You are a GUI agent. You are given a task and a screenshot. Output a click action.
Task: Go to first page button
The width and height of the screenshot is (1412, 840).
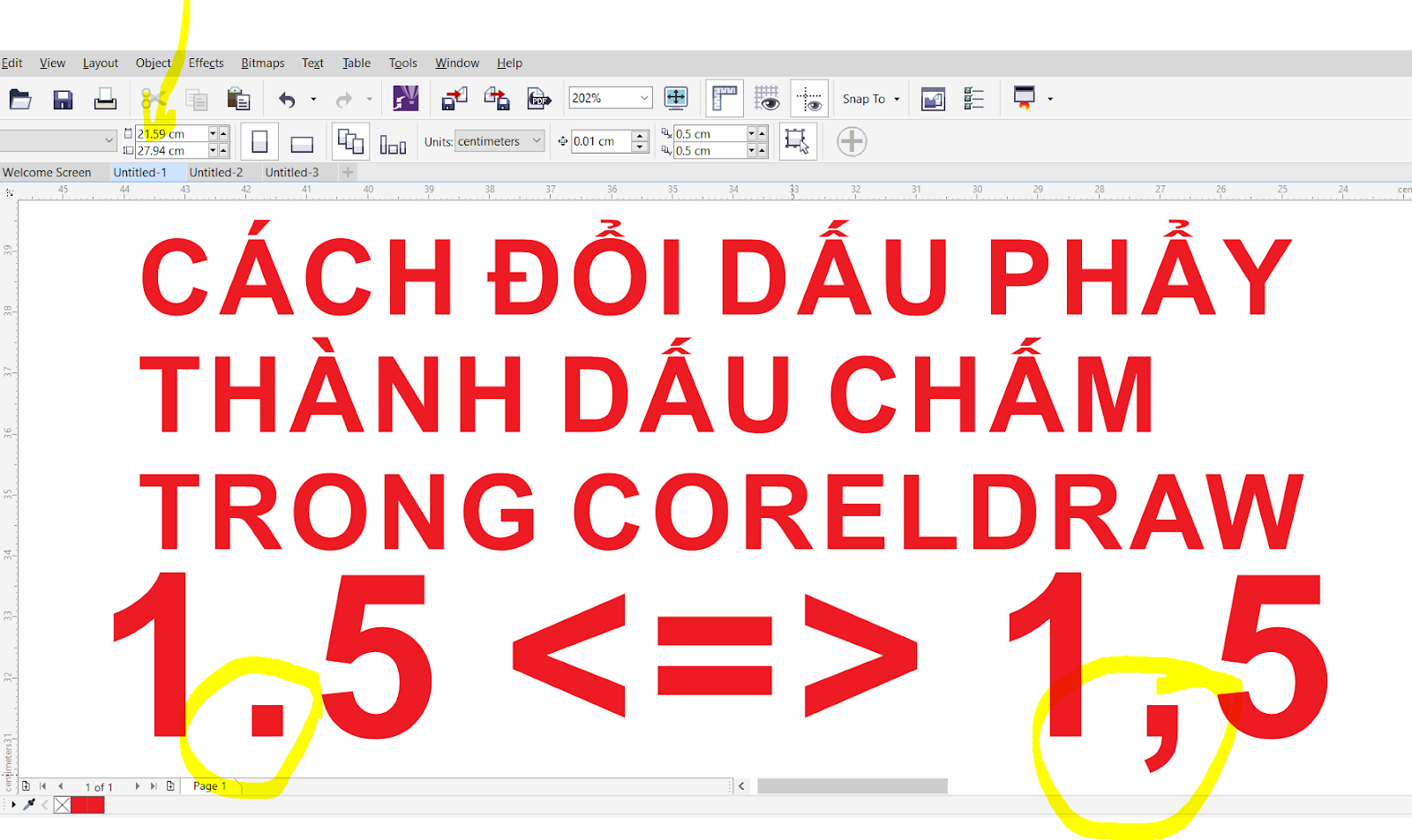tap(42, 785)
